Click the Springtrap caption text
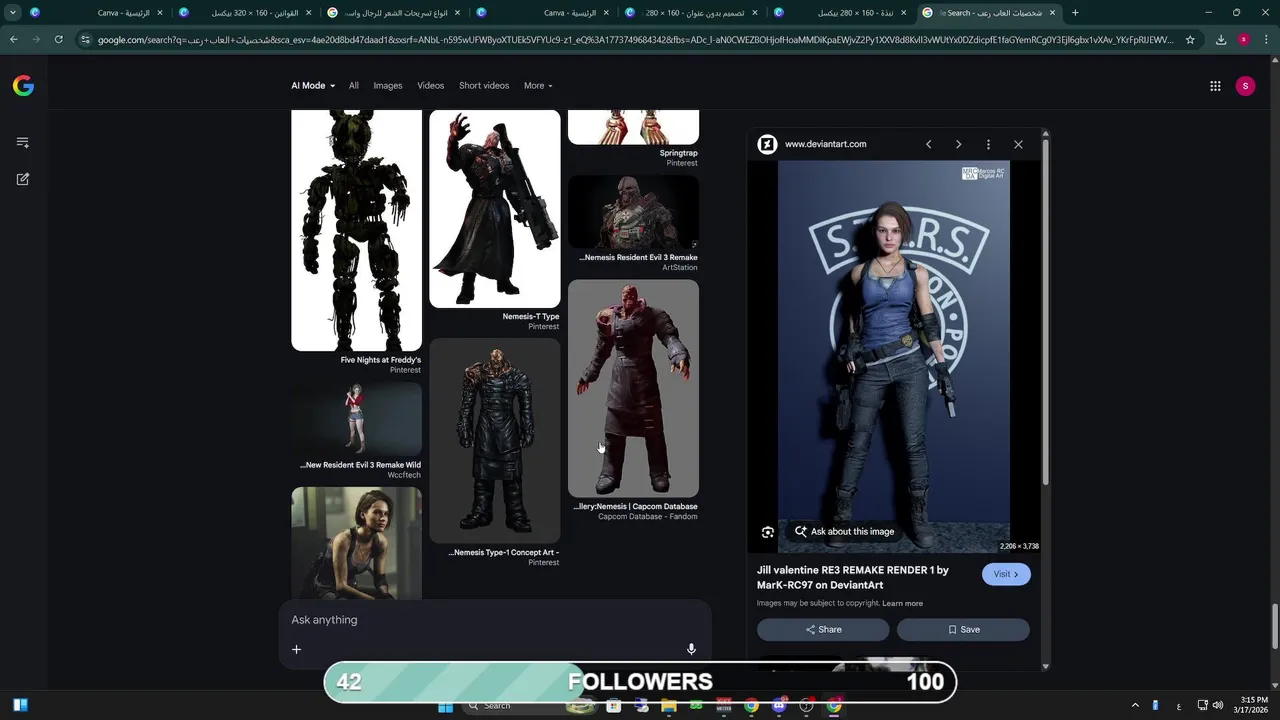Image resolution: width=1280 pixels, height=720 pixels. pos(679,153)
